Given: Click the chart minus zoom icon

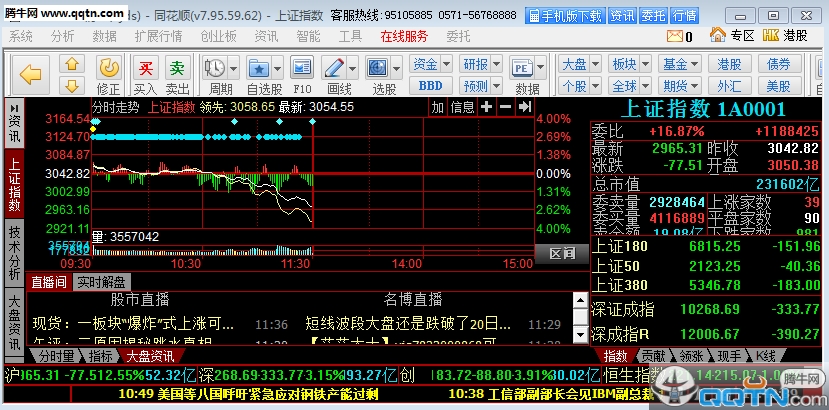Looking at the screenshot, I should click(505, 107).
